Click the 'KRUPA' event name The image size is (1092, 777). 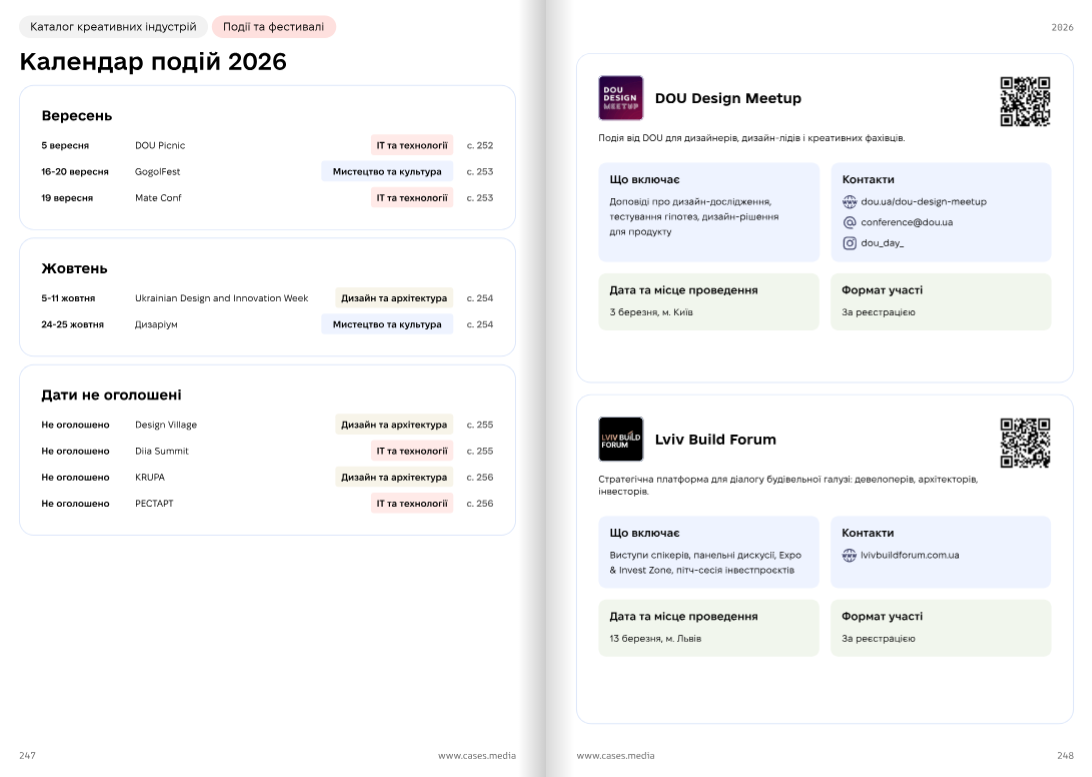click(x=150, y=478)
